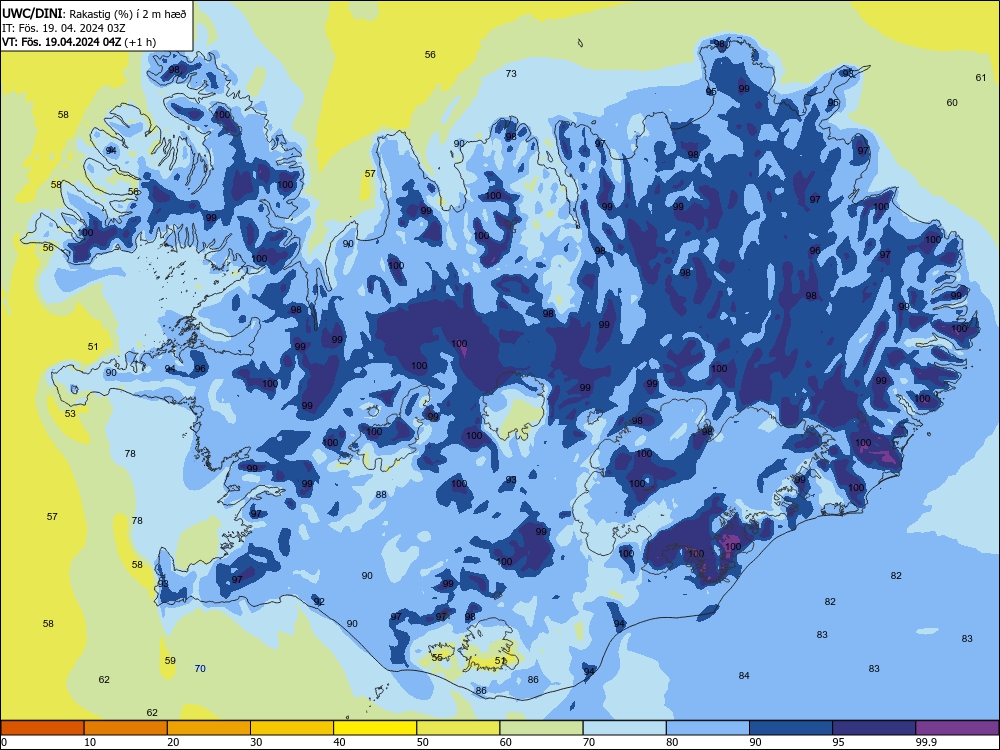
Task: Click the blue humidity value 70
Action: [x=200, y=668]
